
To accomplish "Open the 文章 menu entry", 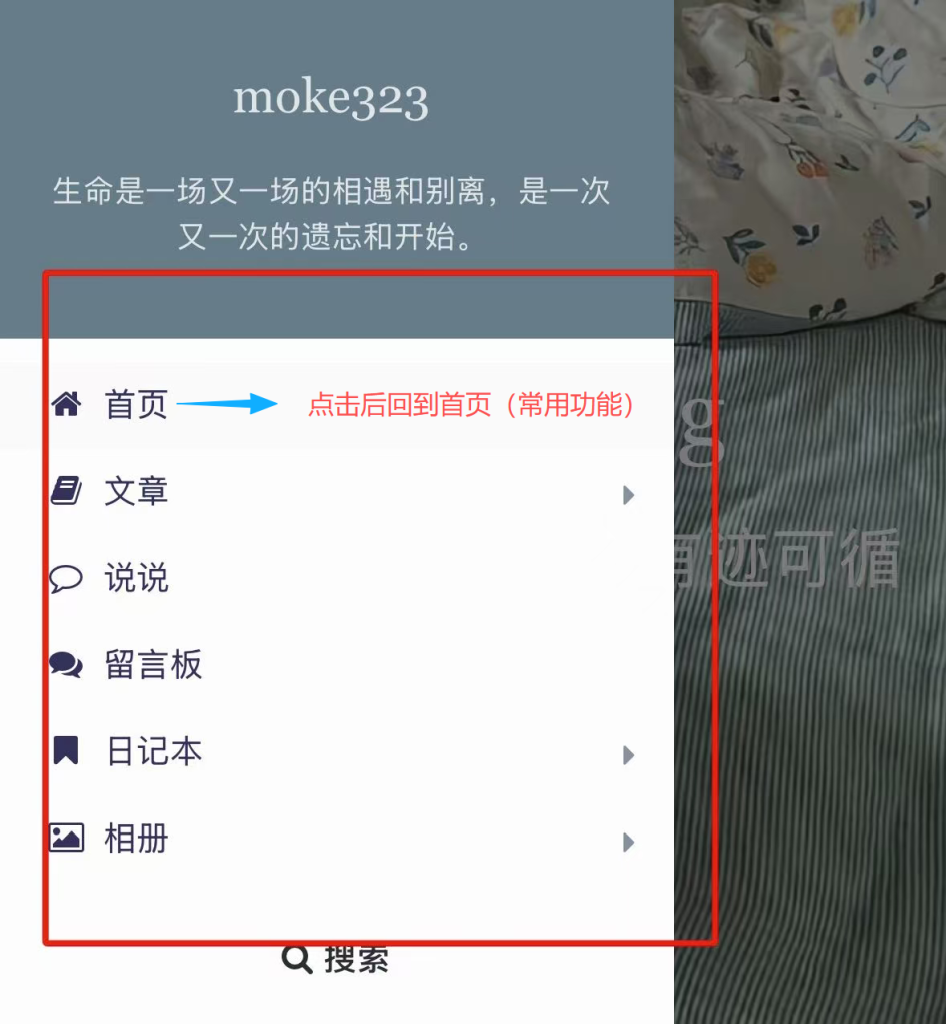I will tap(337, 492).
